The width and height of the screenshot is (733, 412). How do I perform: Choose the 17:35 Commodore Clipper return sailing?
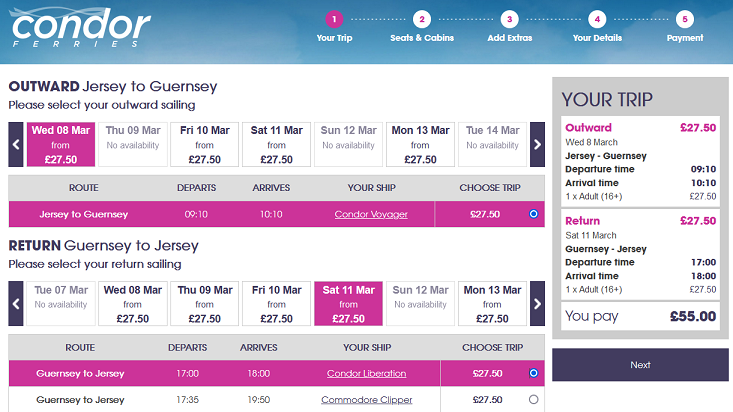coord(533,399)
